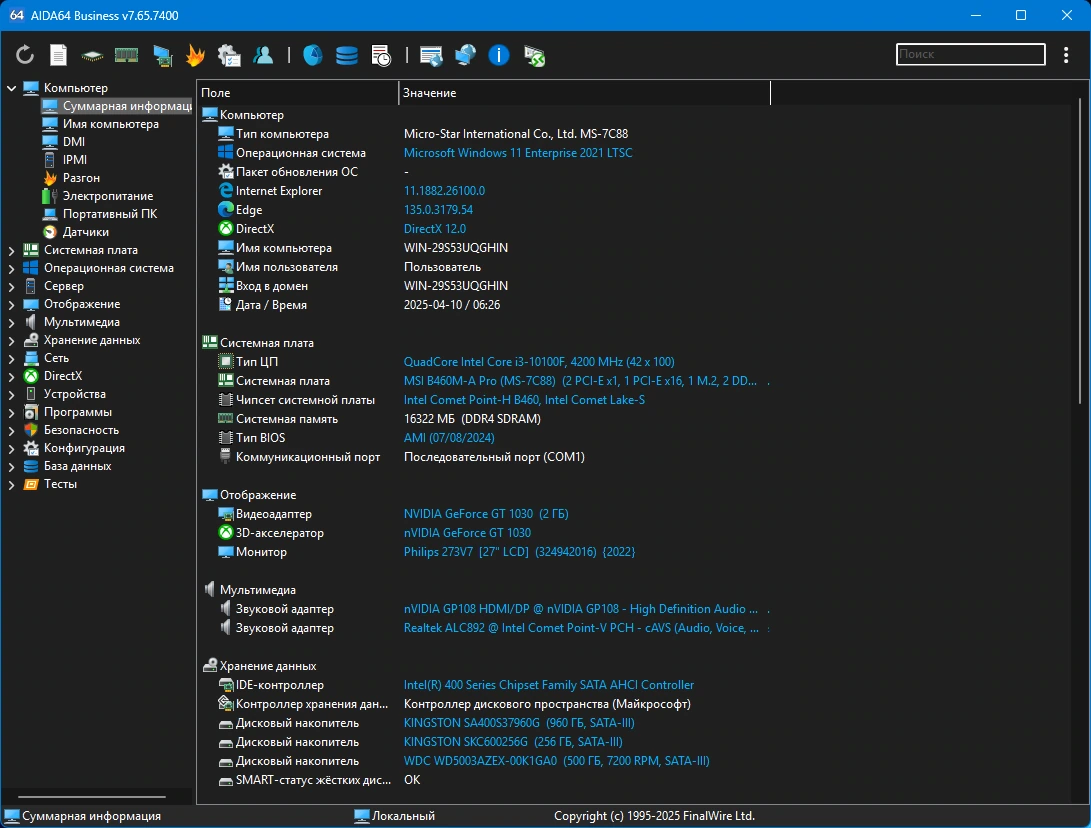Viewport: 1091px width, 828px height.
Task: Open the three-dot menu near search
Action: point(1066,55)
